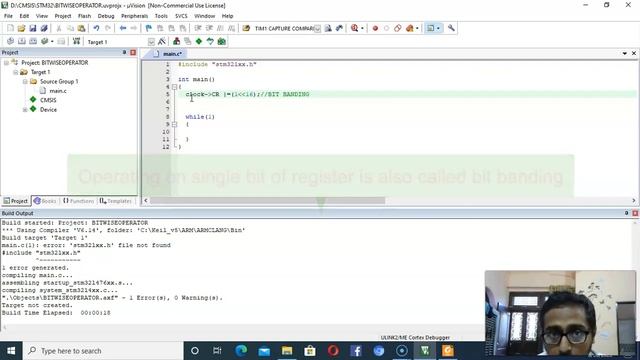Switch to the main.c* editor tab
The height and width of the screenshot is (360, 640).
pos(168,54)
